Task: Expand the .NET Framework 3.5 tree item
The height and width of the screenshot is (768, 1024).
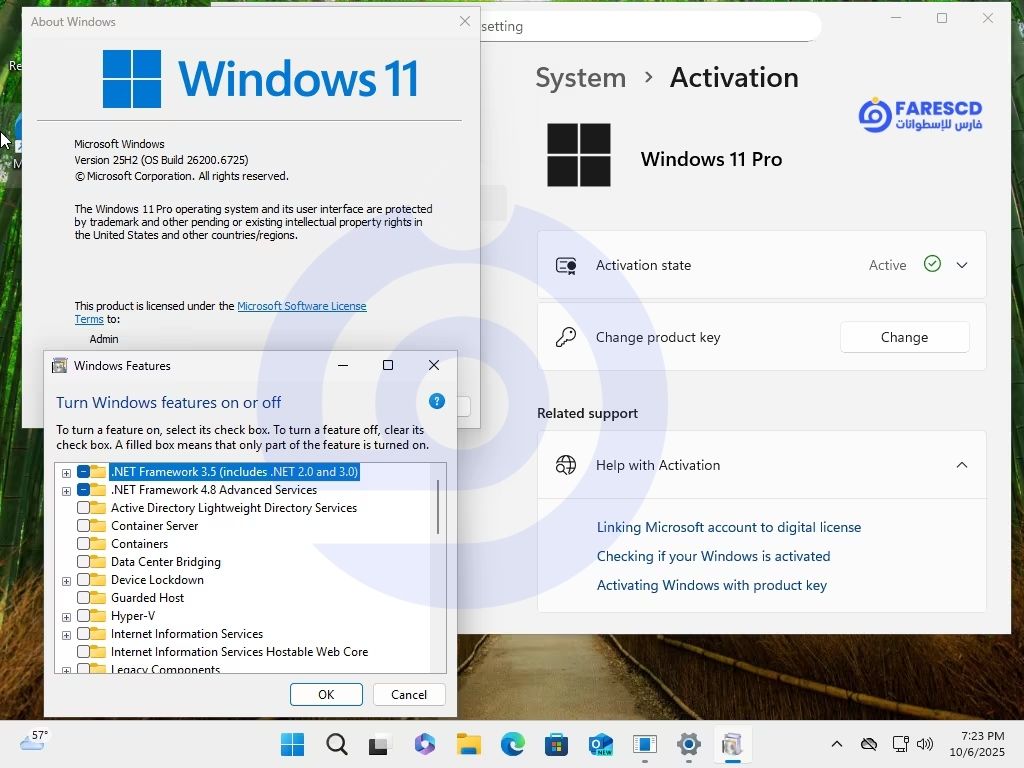Action: 66,472
